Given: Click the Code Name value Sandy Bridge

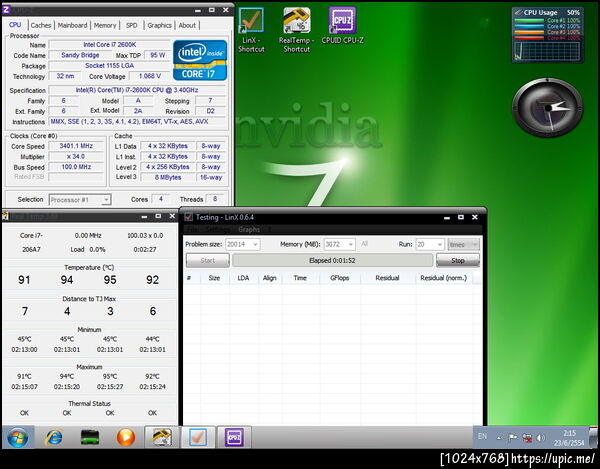Looking at the screenshot, I should point(80,55).
